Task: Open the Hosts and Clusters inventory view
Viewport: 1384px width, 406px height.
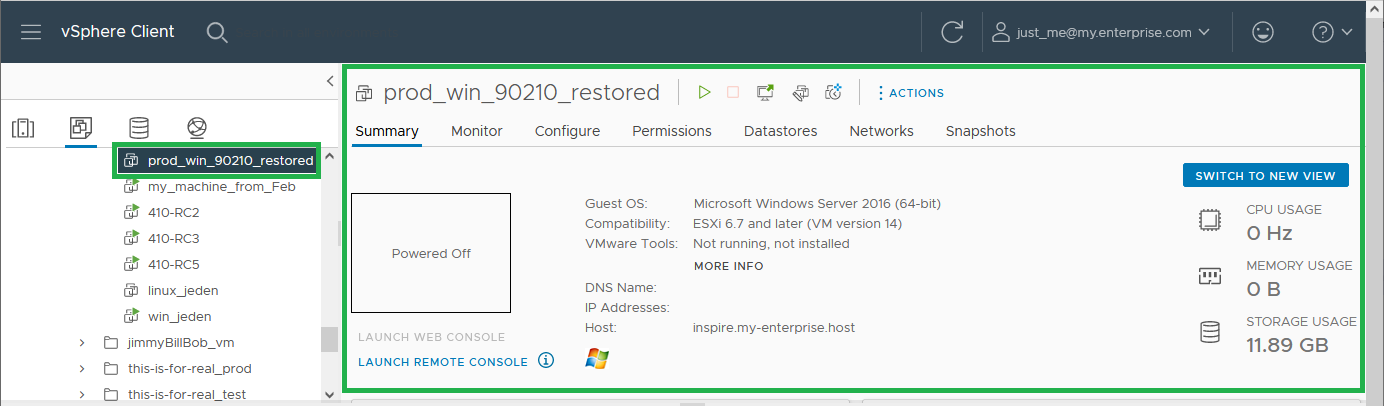Action: coord(23,128)
